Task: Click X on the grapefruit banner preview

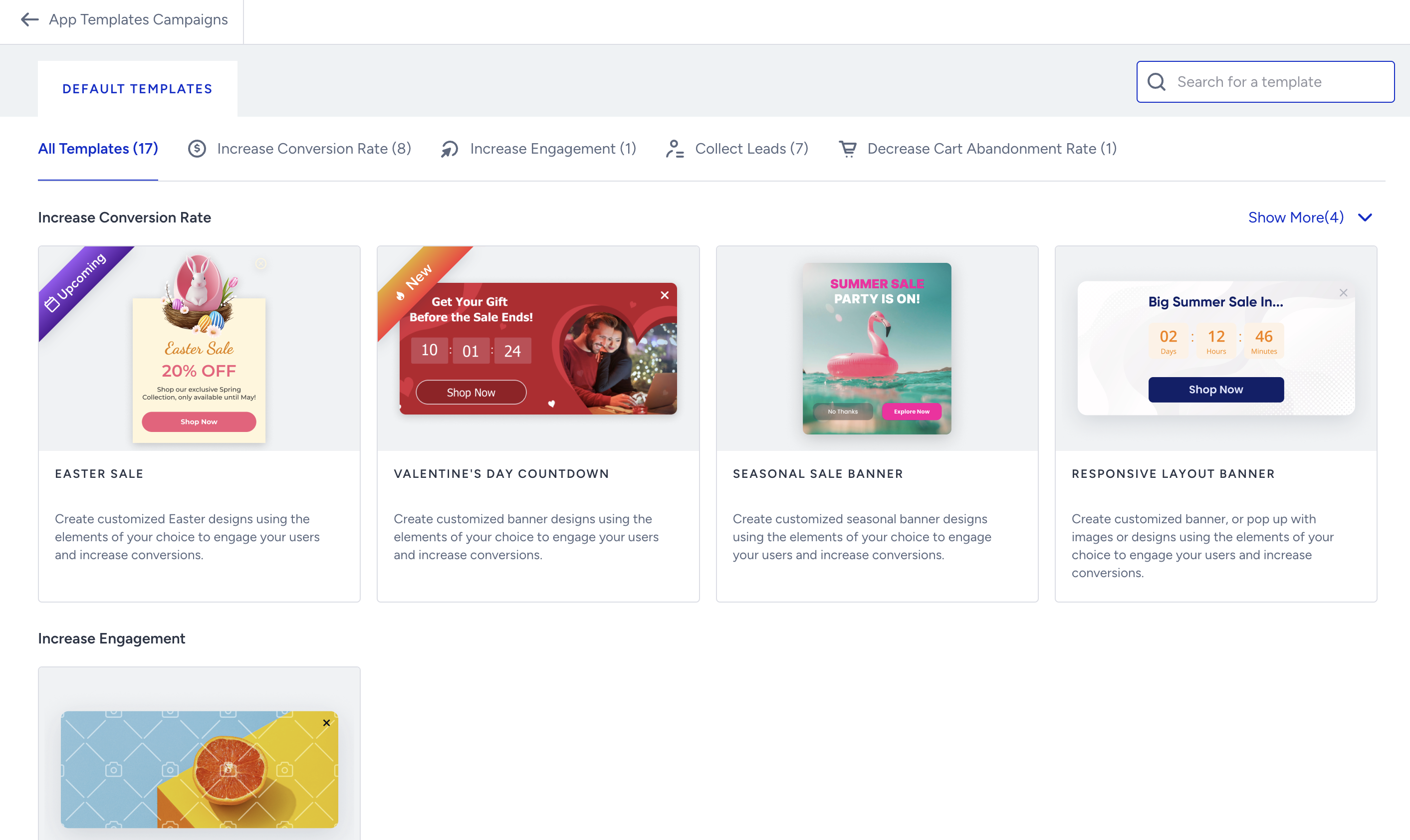Action: [x=327, y=723]
